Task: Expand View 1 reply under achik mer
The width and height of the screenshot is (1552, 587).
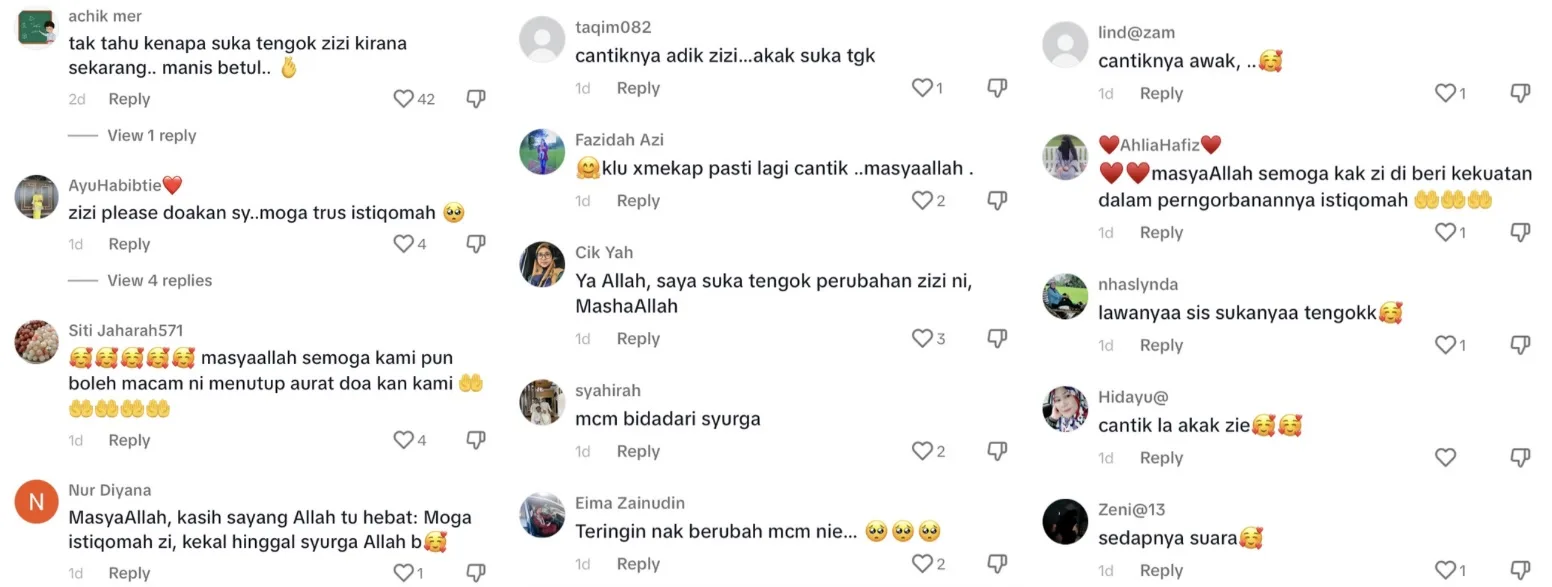Action: tap(152, 136)
